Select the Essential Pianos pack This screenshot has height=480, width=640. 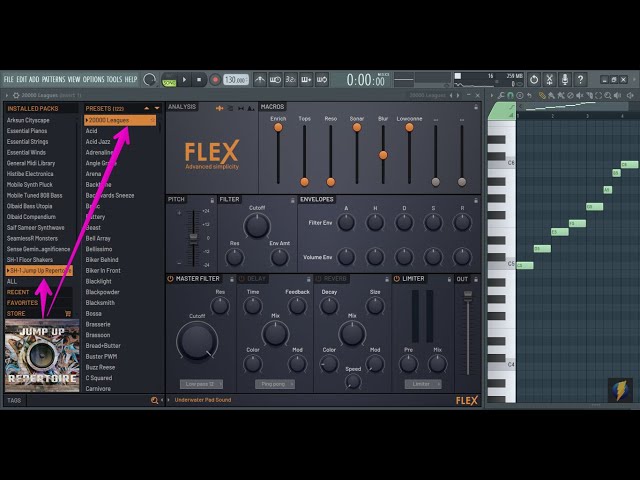pyautogui.click(x=27, y=131)
